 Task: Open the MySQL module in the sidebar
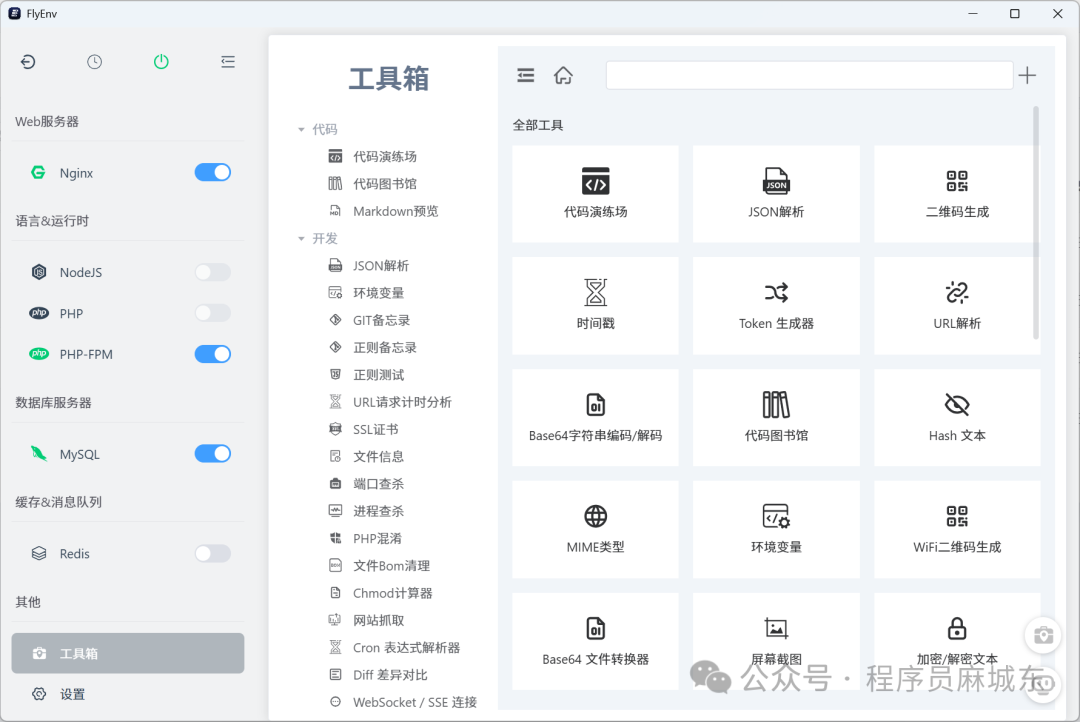click(79, 454)
